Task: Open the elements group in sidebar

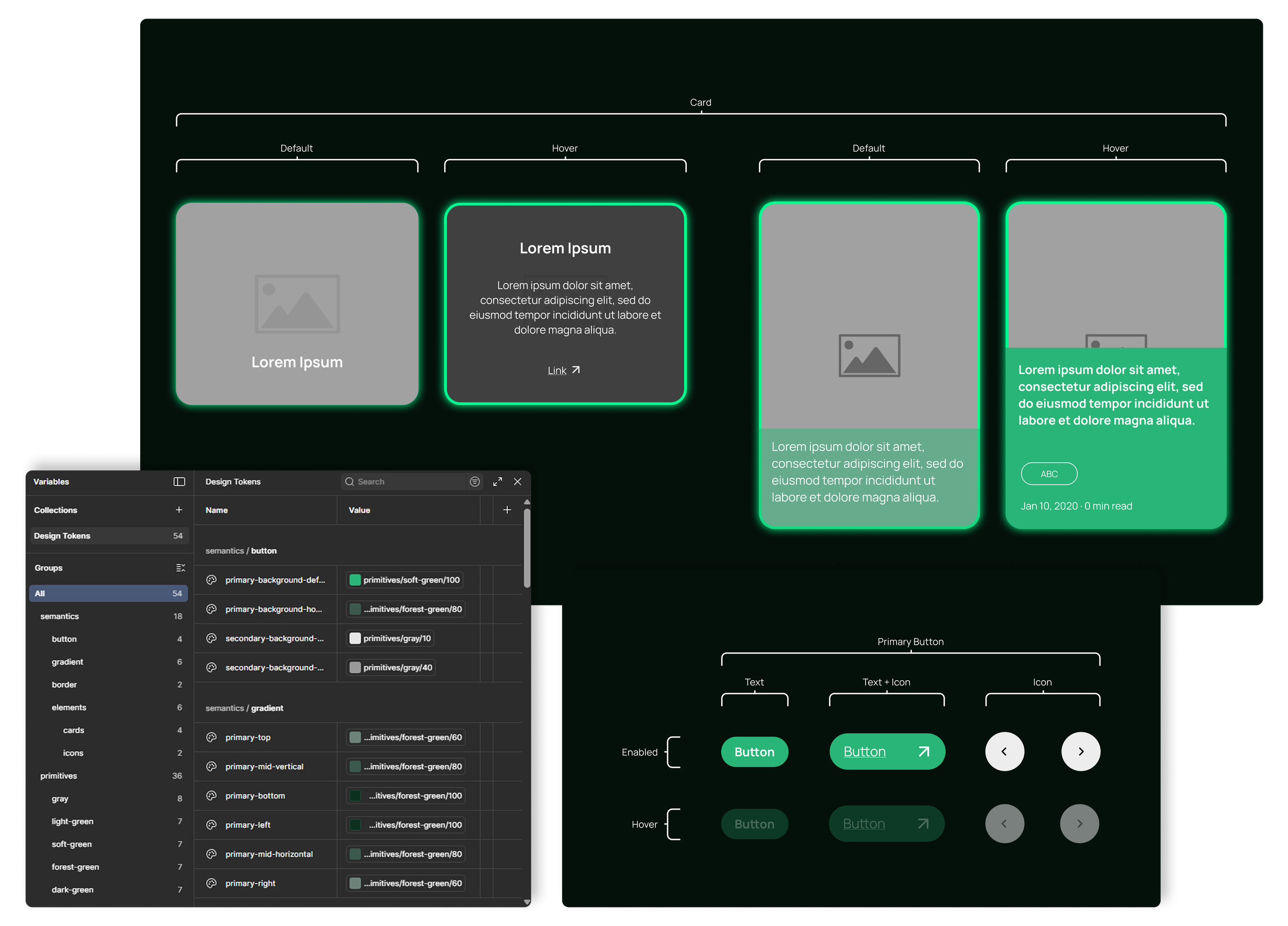Action: 69,708
